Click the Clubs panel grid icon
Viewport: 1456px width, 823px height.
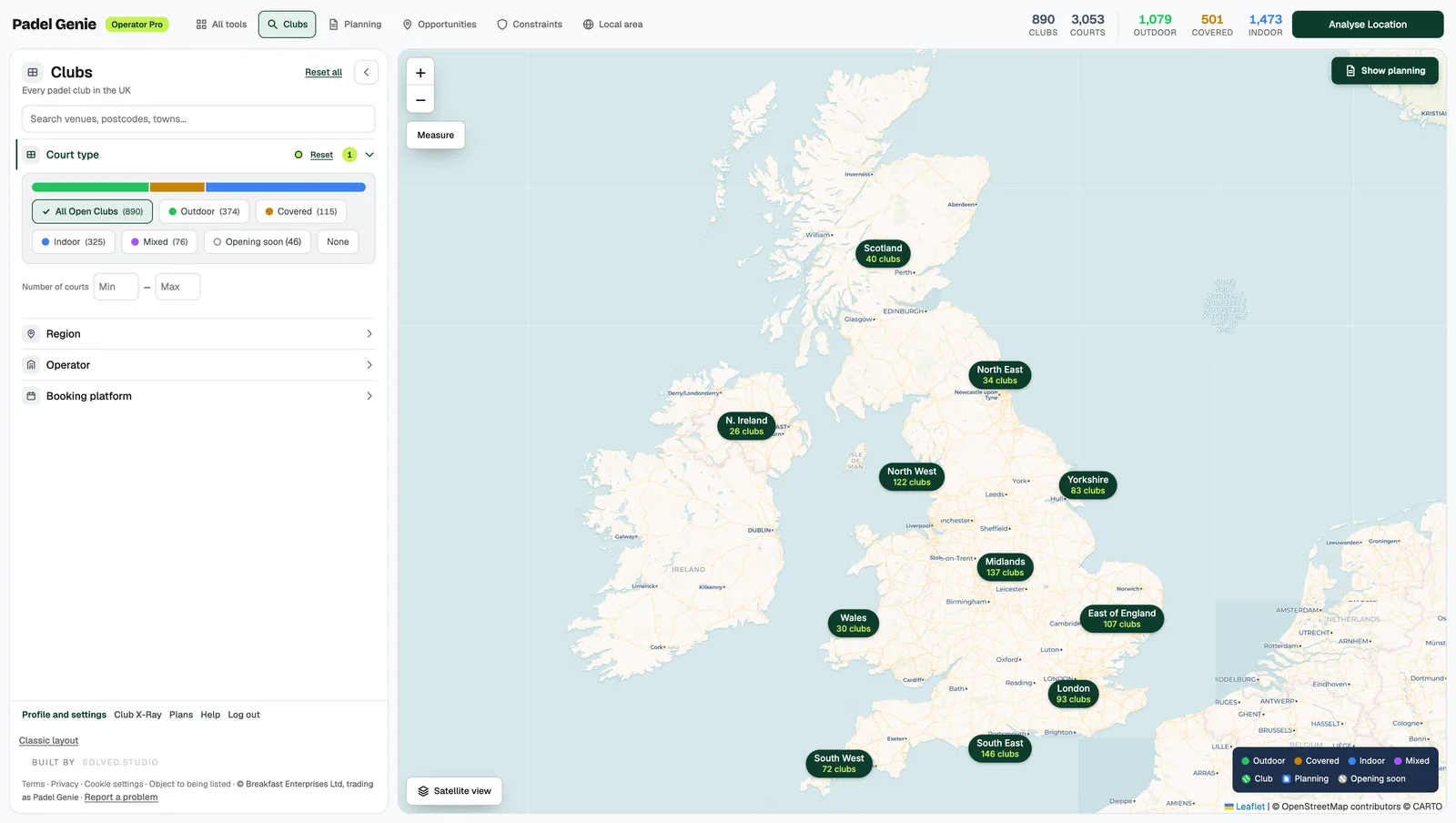(x=33, y=72)
